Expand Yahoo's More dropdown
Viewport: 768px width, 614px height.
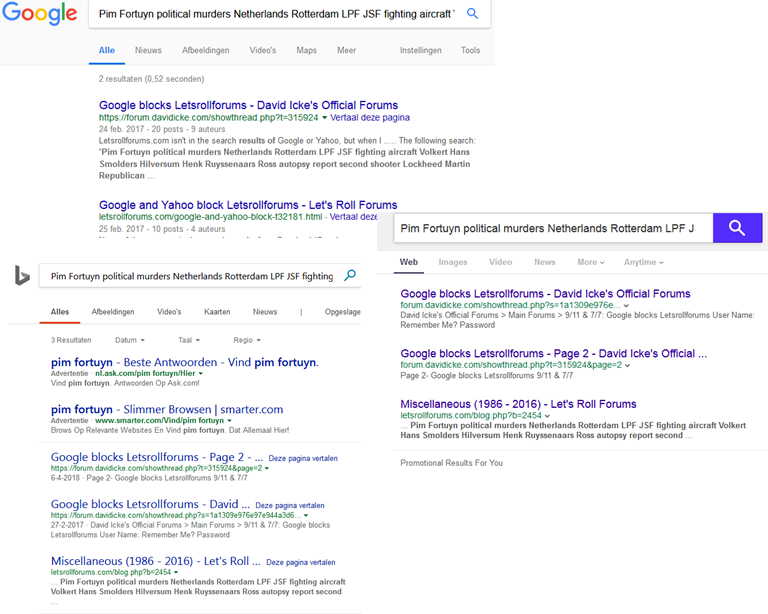[591, 262]
